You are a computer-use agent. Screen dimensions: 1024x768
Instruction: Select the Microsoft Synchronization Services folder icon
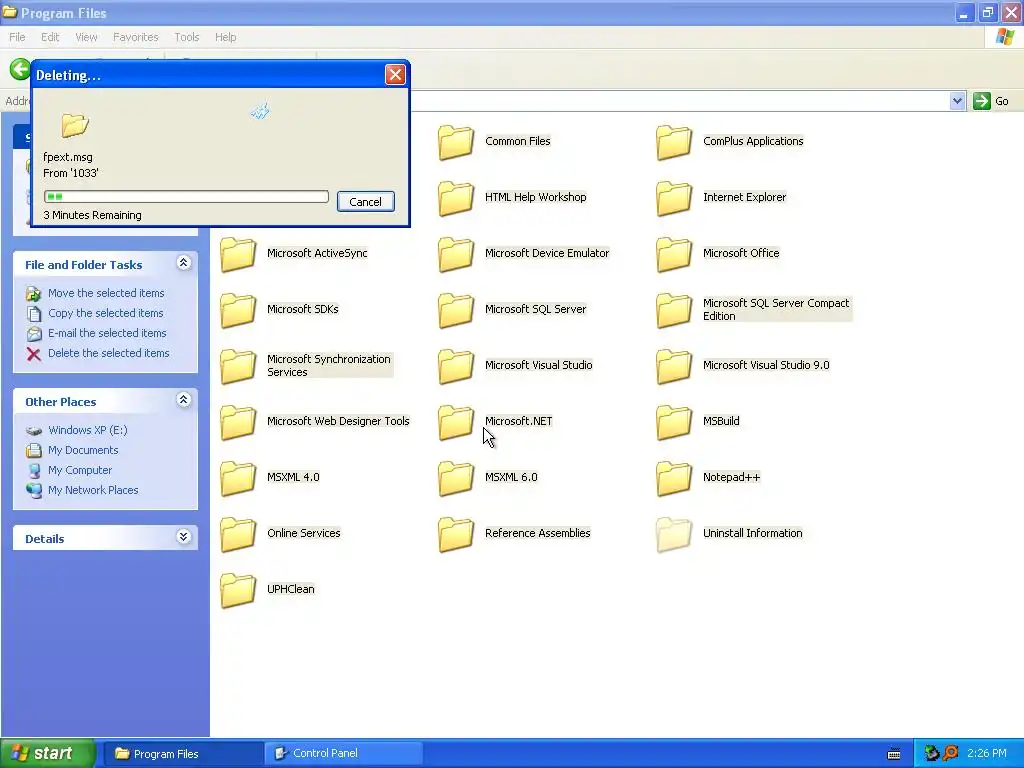(x=238, y=366)
